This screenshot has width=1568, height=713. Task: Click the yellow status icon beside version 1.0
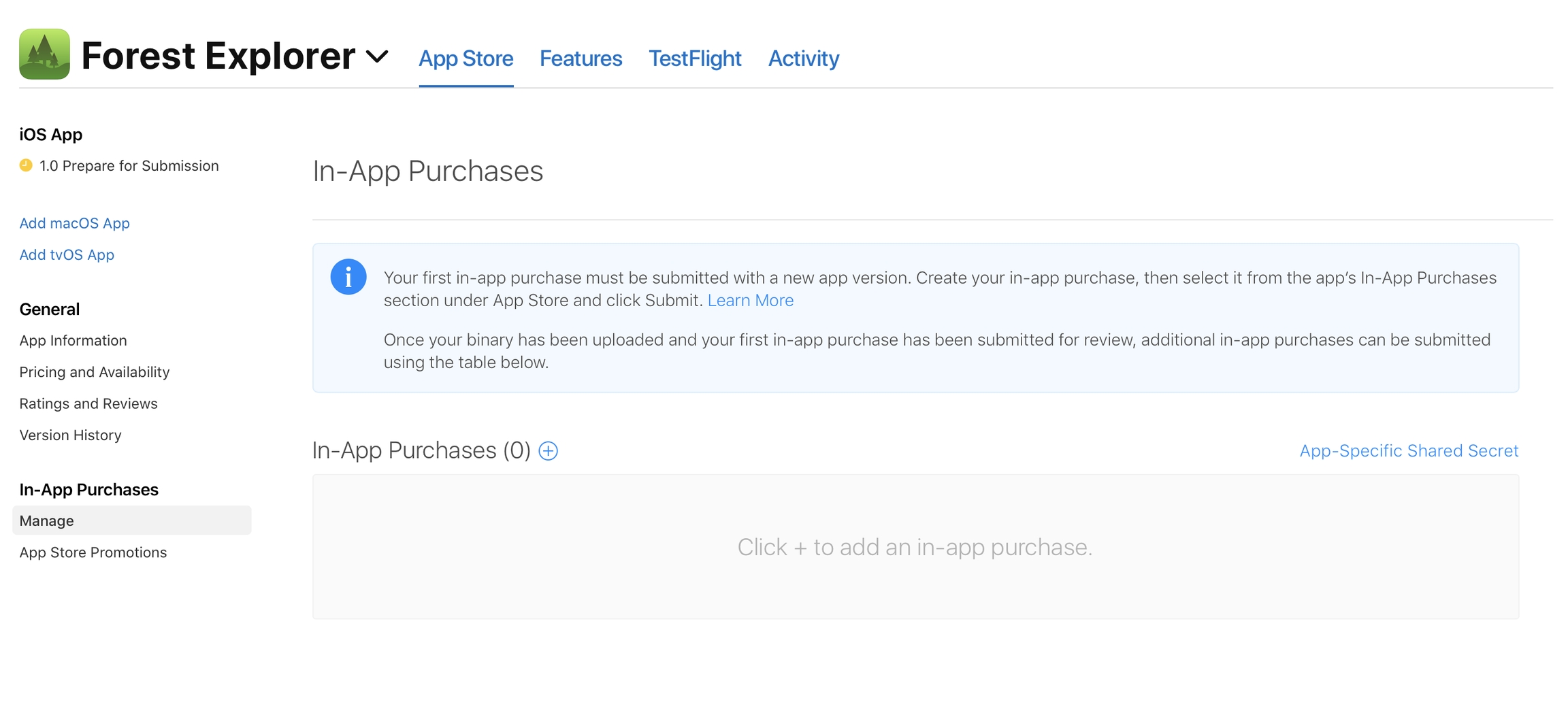[26, 165]
